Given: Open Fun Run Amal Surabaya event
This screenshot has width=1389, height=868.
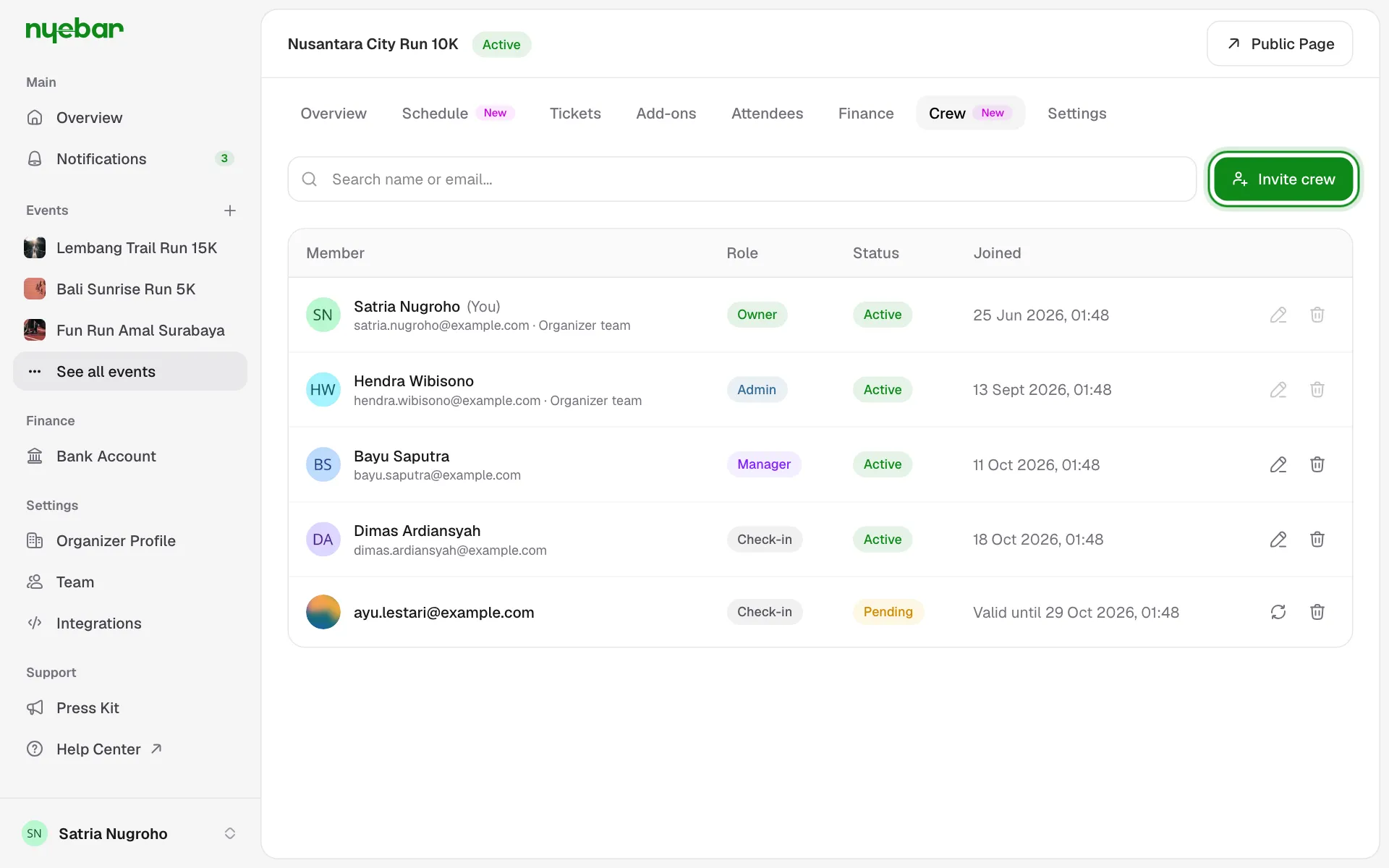Looking at the screenshot, I should pos(130,331).
